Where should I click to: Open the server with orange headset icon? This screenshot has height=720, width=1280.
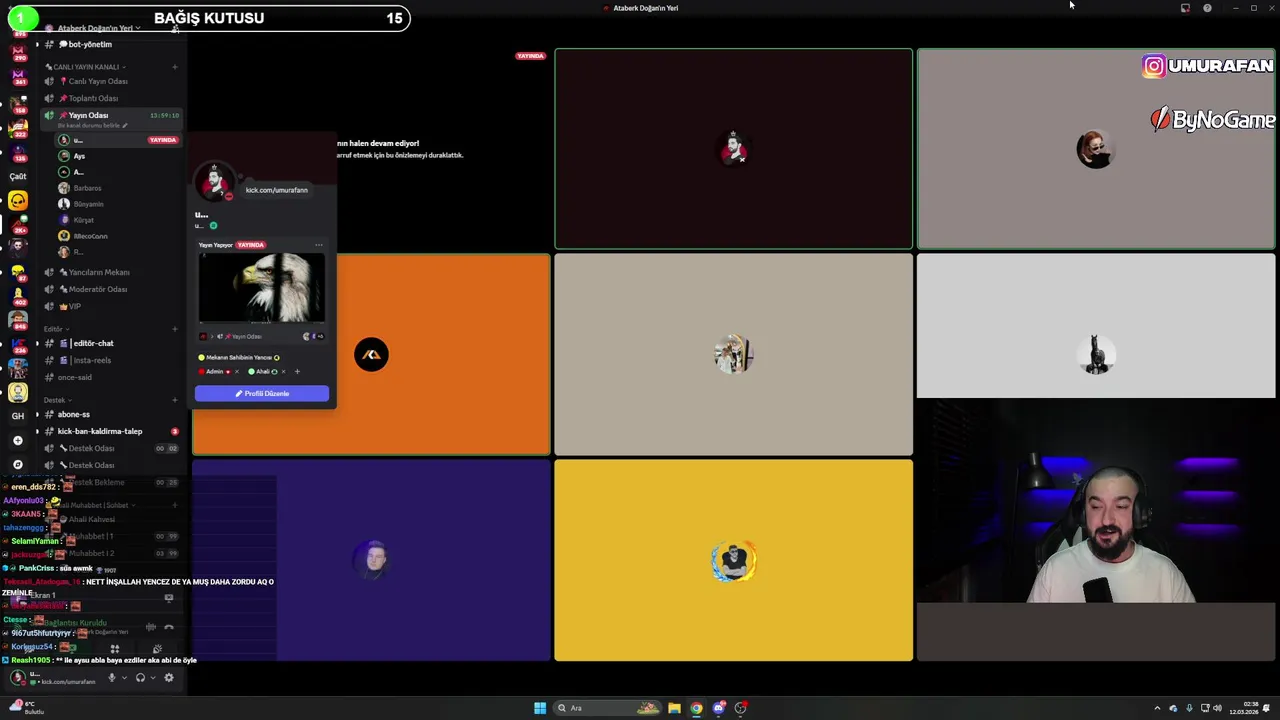point(17,201)
